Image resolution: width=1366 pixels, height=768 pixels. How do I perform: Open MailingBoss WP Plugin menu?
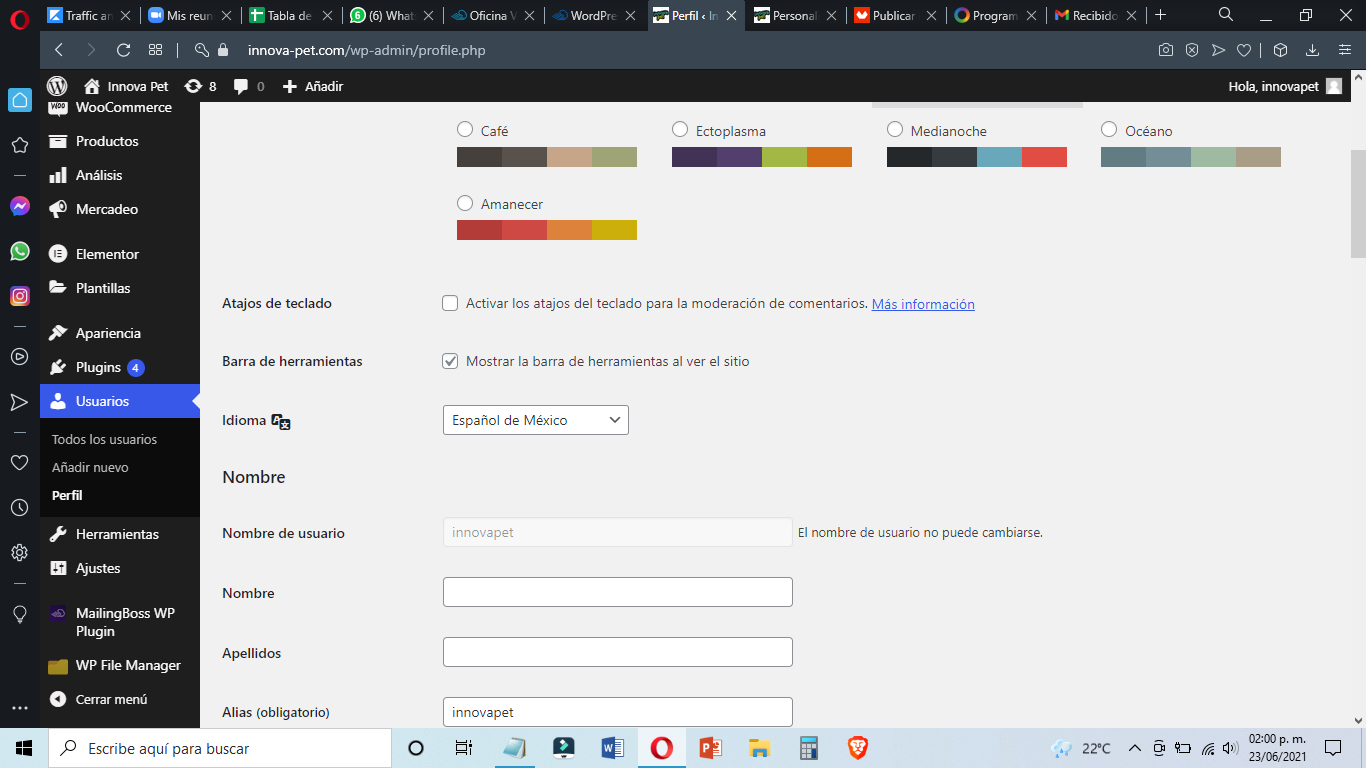120,622
